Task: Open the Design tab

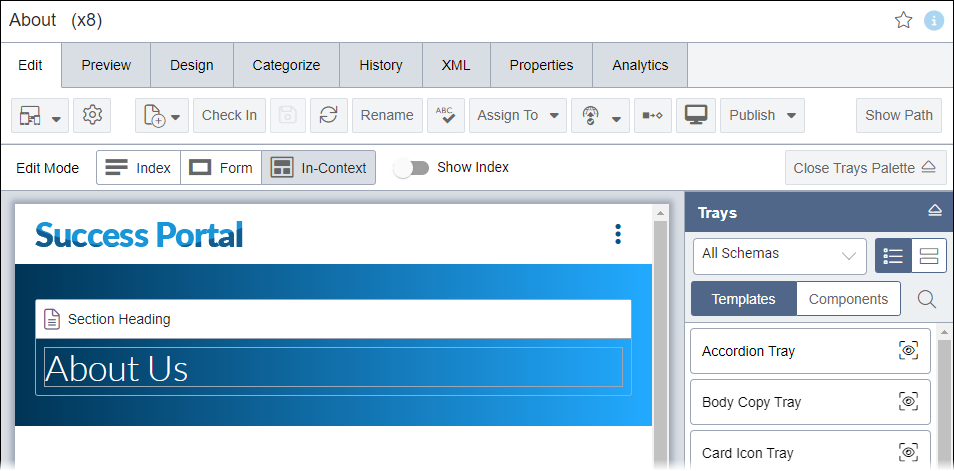Action: point(192,65)
